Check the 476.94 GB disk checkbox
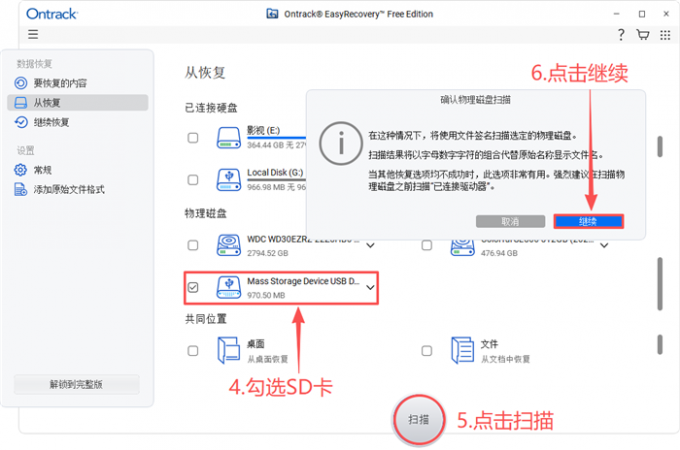Viewport: 680px width, 450px height. point(427,245)
